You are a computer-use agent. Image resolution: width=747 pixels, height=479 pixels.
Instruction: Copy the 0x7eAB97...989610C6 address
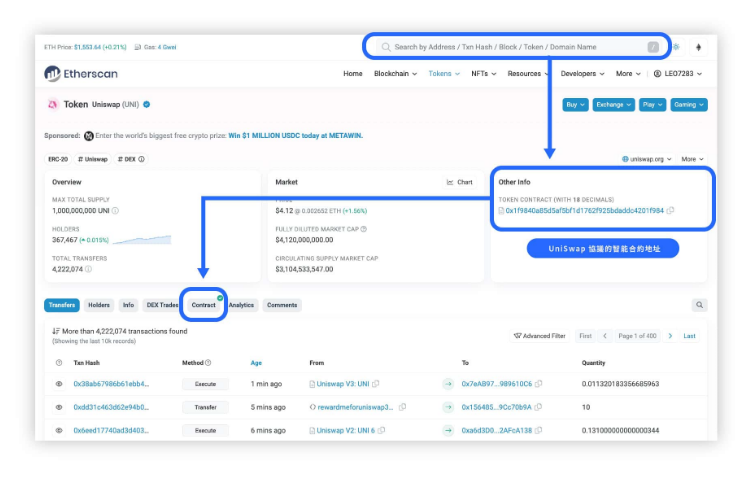(539, 384)
